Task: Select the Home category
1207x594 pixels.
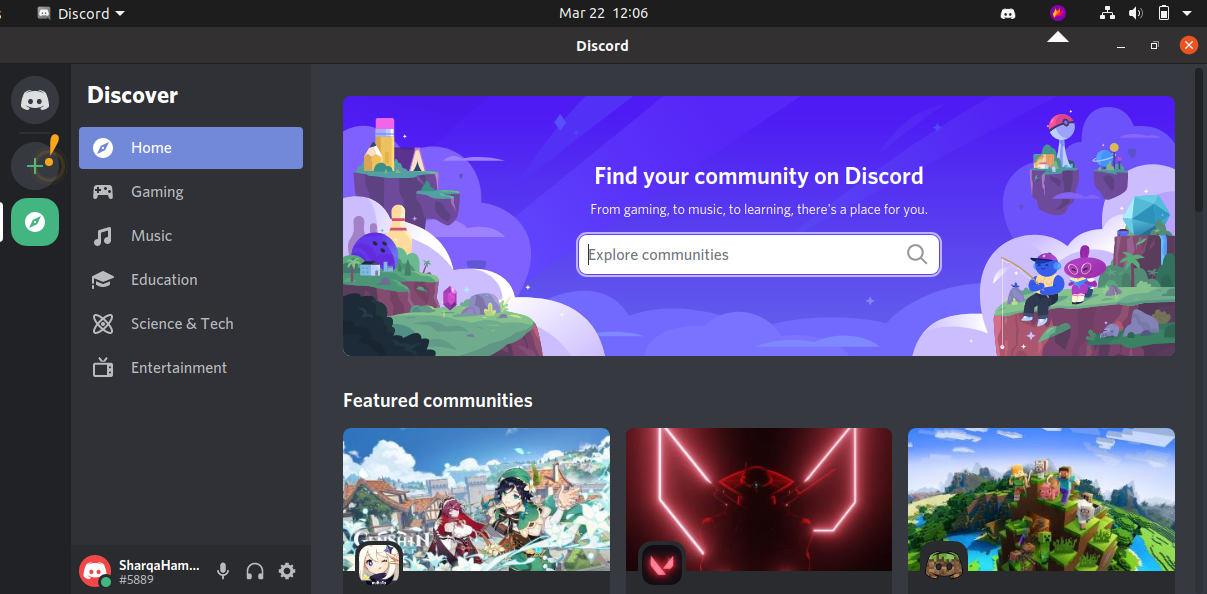Action: pyautogui.click(x=191, y=148)
